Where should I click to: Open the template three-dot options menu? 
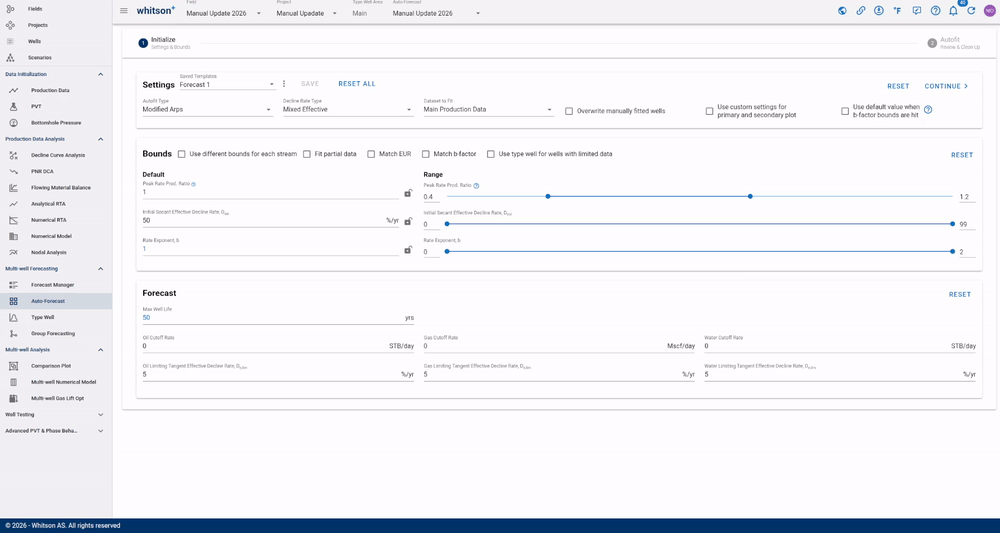tap(284, 84)
